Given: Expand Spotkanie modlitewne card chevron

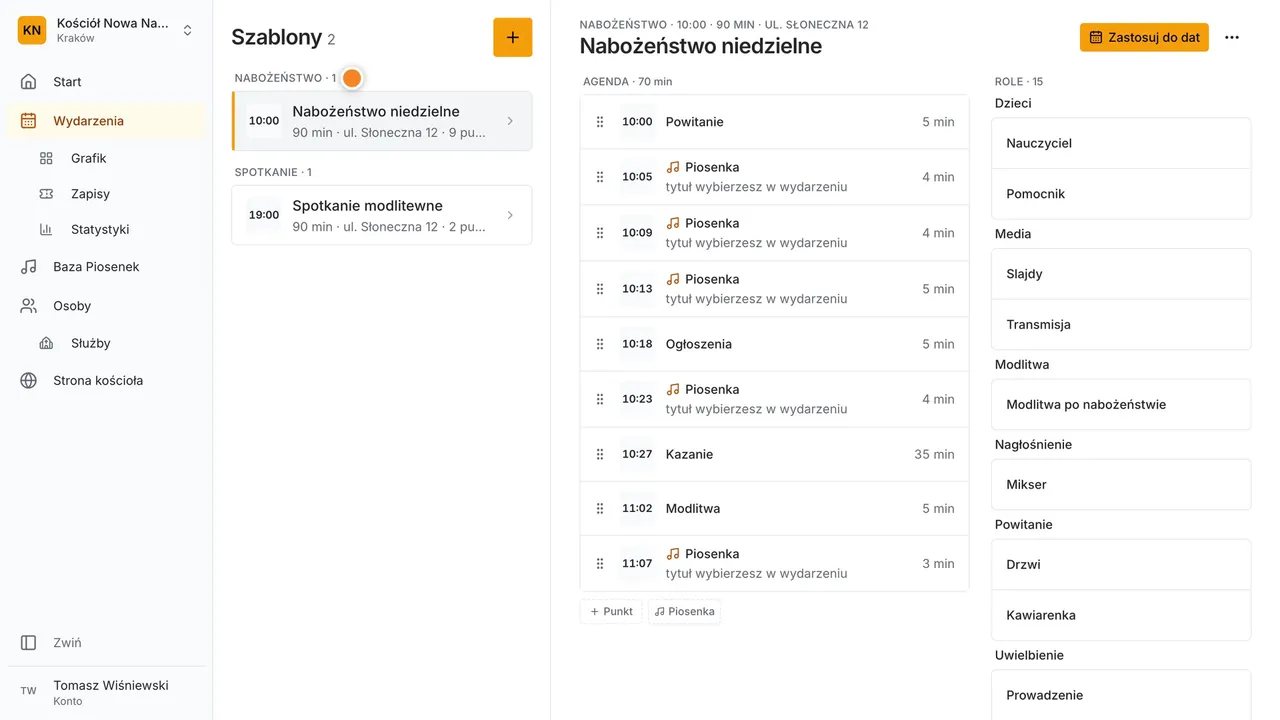Looking at the screenshot, I should point(510,215).
